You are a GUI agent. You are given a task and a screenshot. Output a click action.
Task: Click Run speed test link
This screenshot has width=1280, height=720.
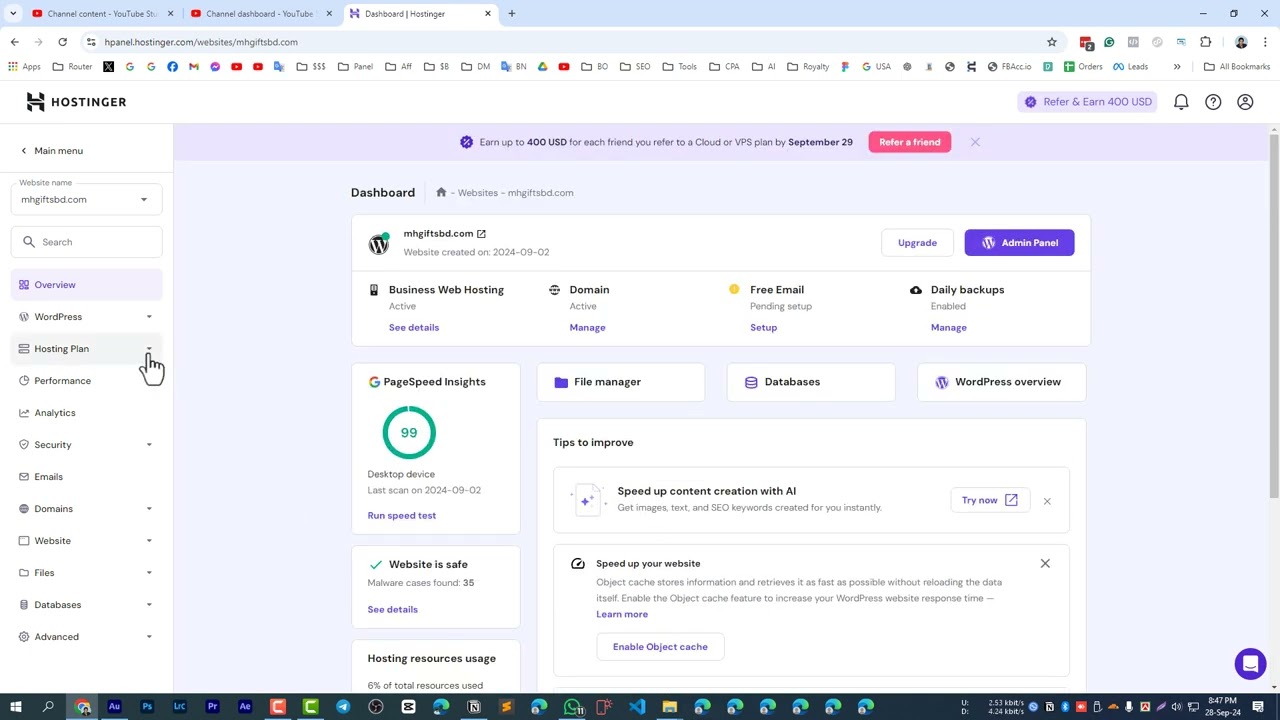(x=401, y=516)
